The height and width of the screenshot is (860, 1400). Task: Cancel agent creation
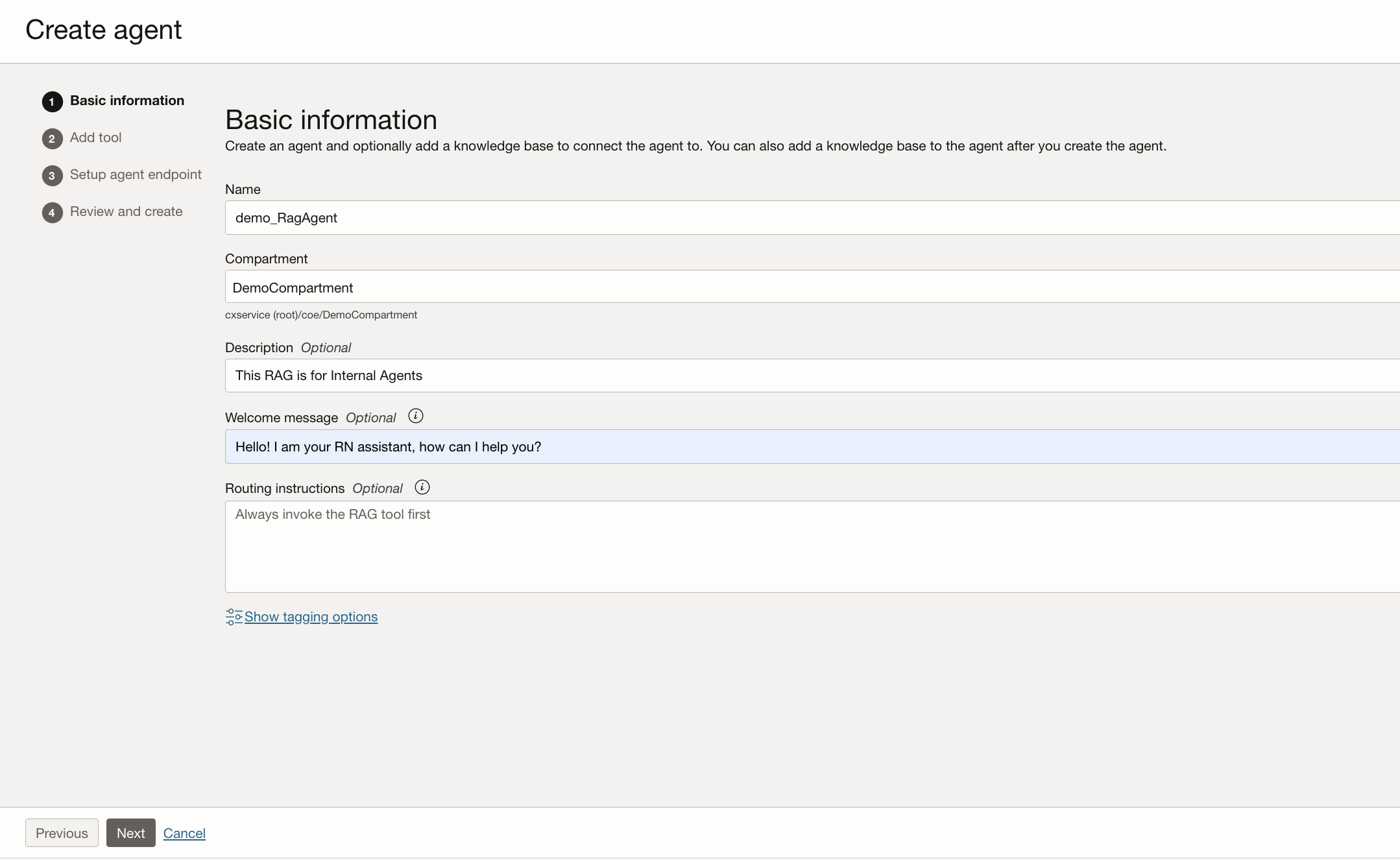click(x=184, y=833)
